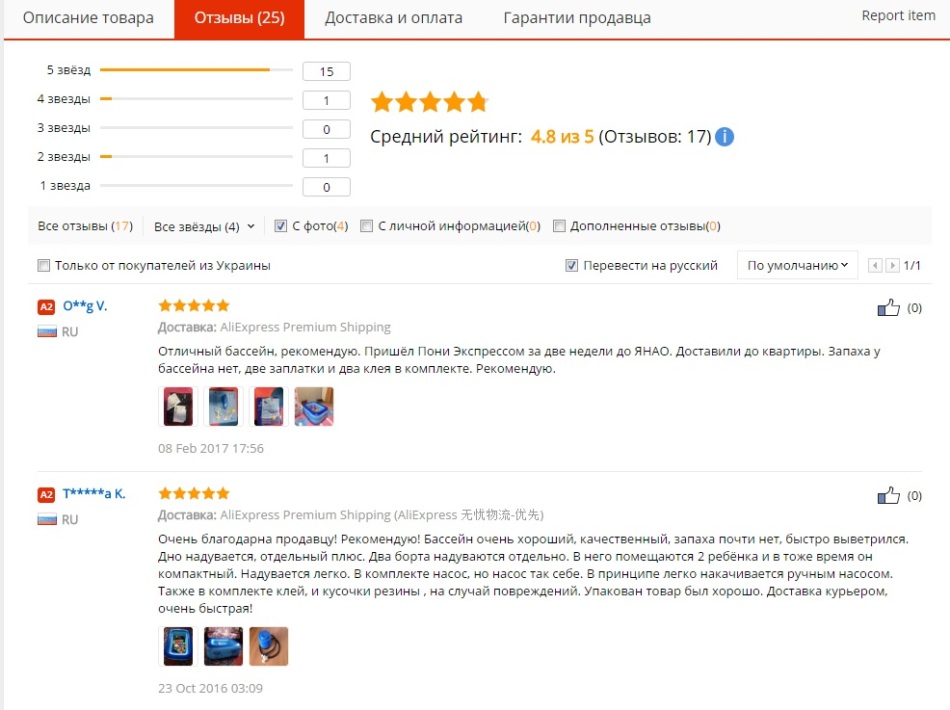Click A2 buyer level badge of O**g V.
Screen dimensions: 950x710
(x=46, y=307)
